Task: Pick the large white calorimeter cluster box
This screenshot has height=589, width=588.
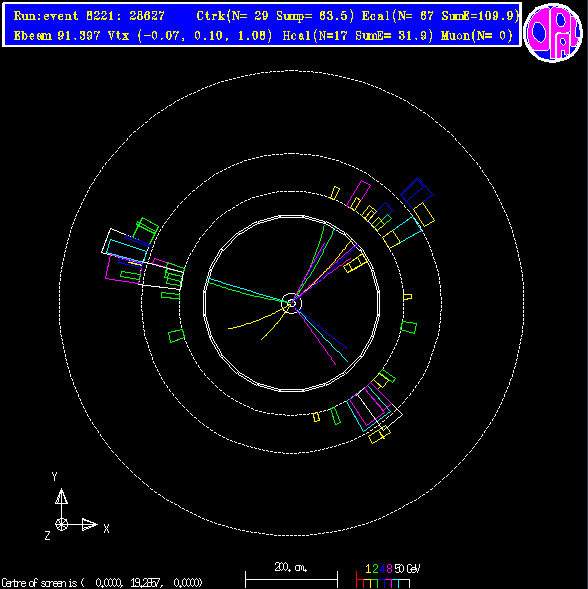Action: pos(143,259)
